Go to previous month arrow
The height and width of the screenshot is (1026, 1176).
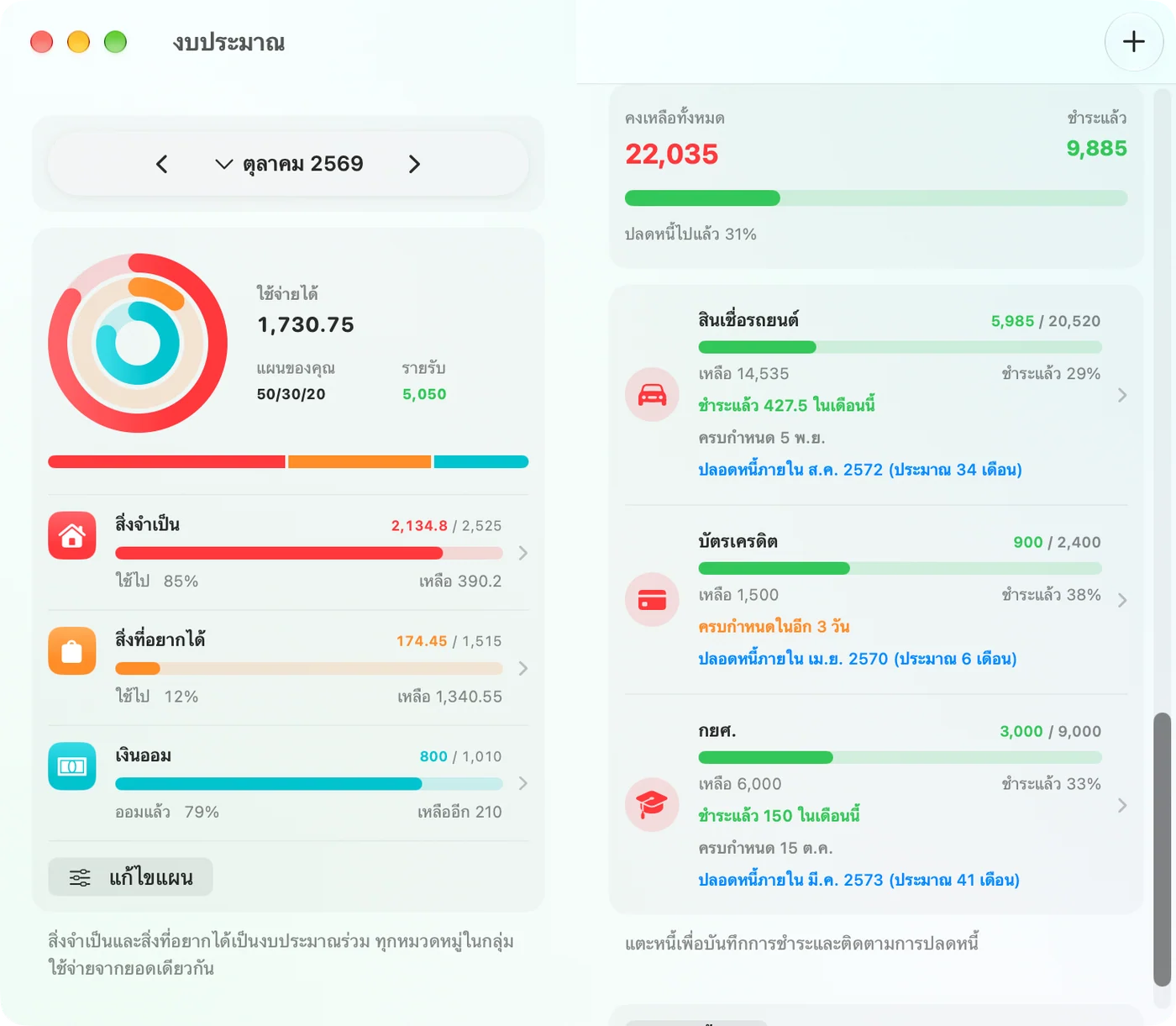(162, 164)
